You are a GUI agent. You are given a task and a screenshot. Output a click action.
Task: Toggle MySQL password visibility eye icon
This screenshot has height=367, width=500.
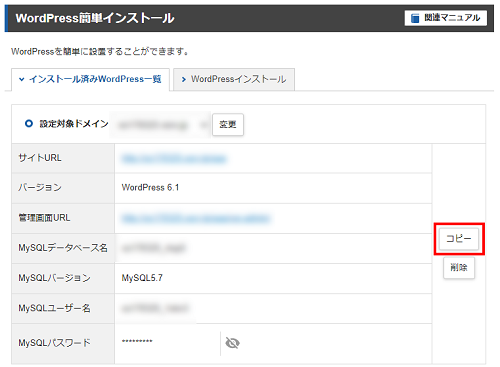click(x=232, y=343)
